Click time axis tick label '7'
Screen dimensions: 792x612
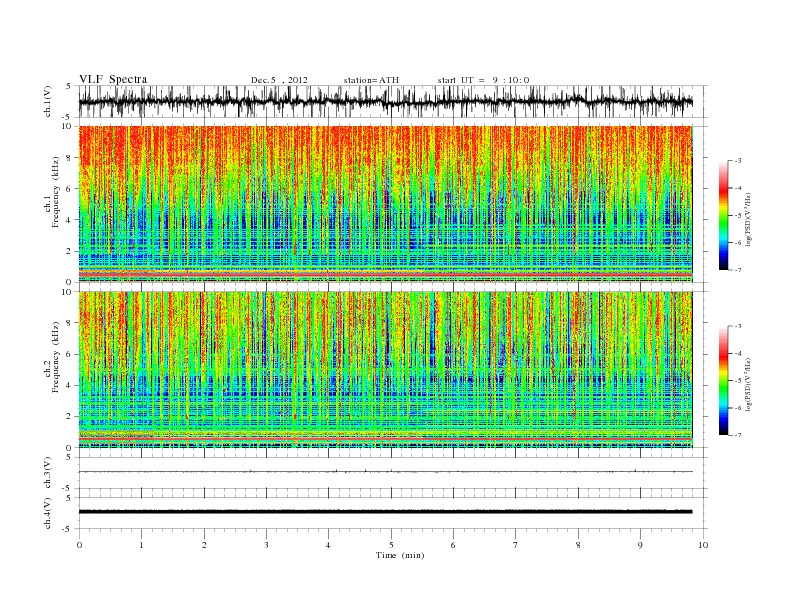click(x=516, y=545)
